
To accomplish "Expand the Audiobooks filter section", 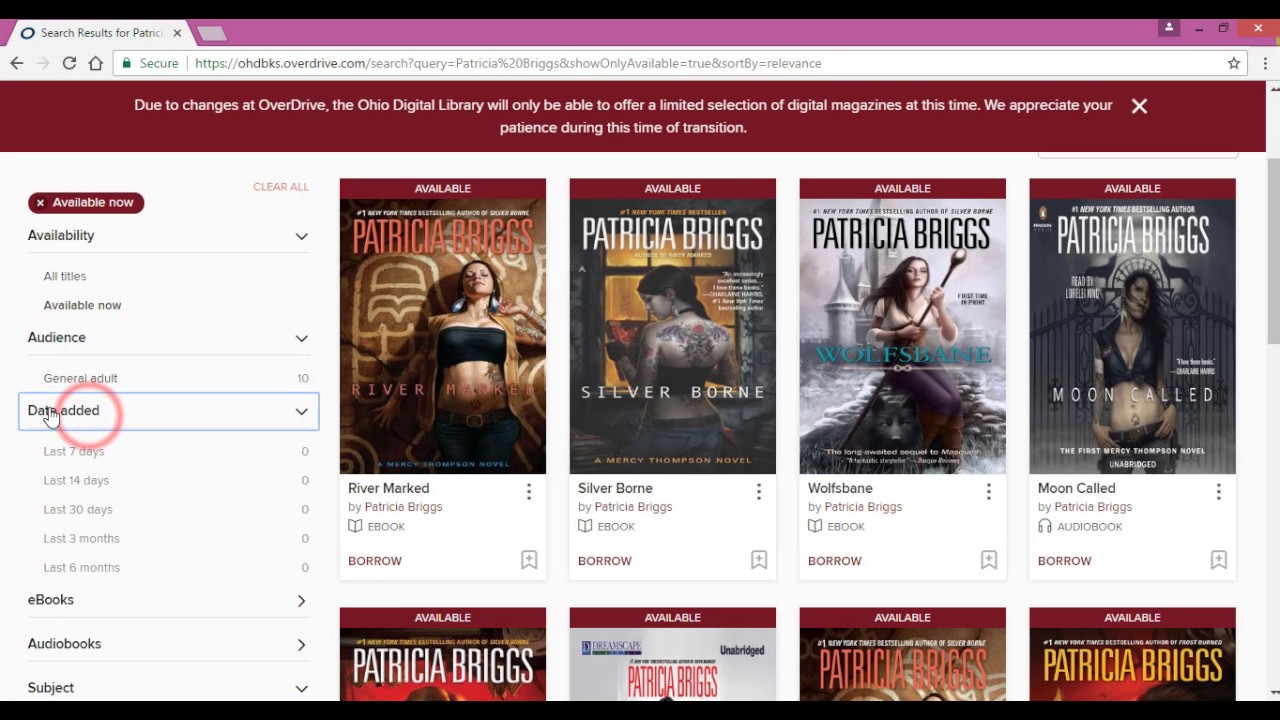I will (168, 644).
